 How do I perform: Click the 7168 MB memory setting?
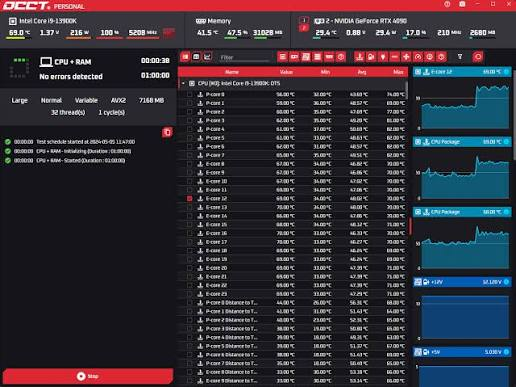[151, 100]
